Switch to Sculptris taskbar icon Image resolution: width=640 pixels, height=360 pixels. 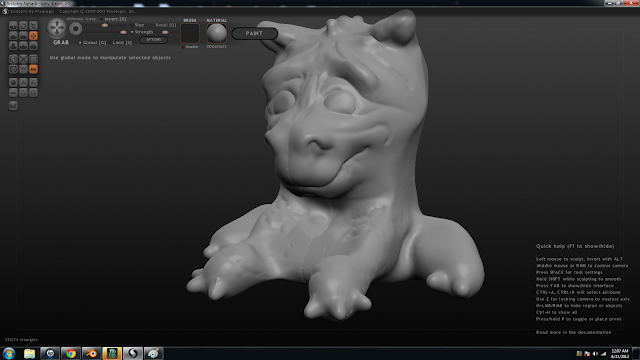133,353
